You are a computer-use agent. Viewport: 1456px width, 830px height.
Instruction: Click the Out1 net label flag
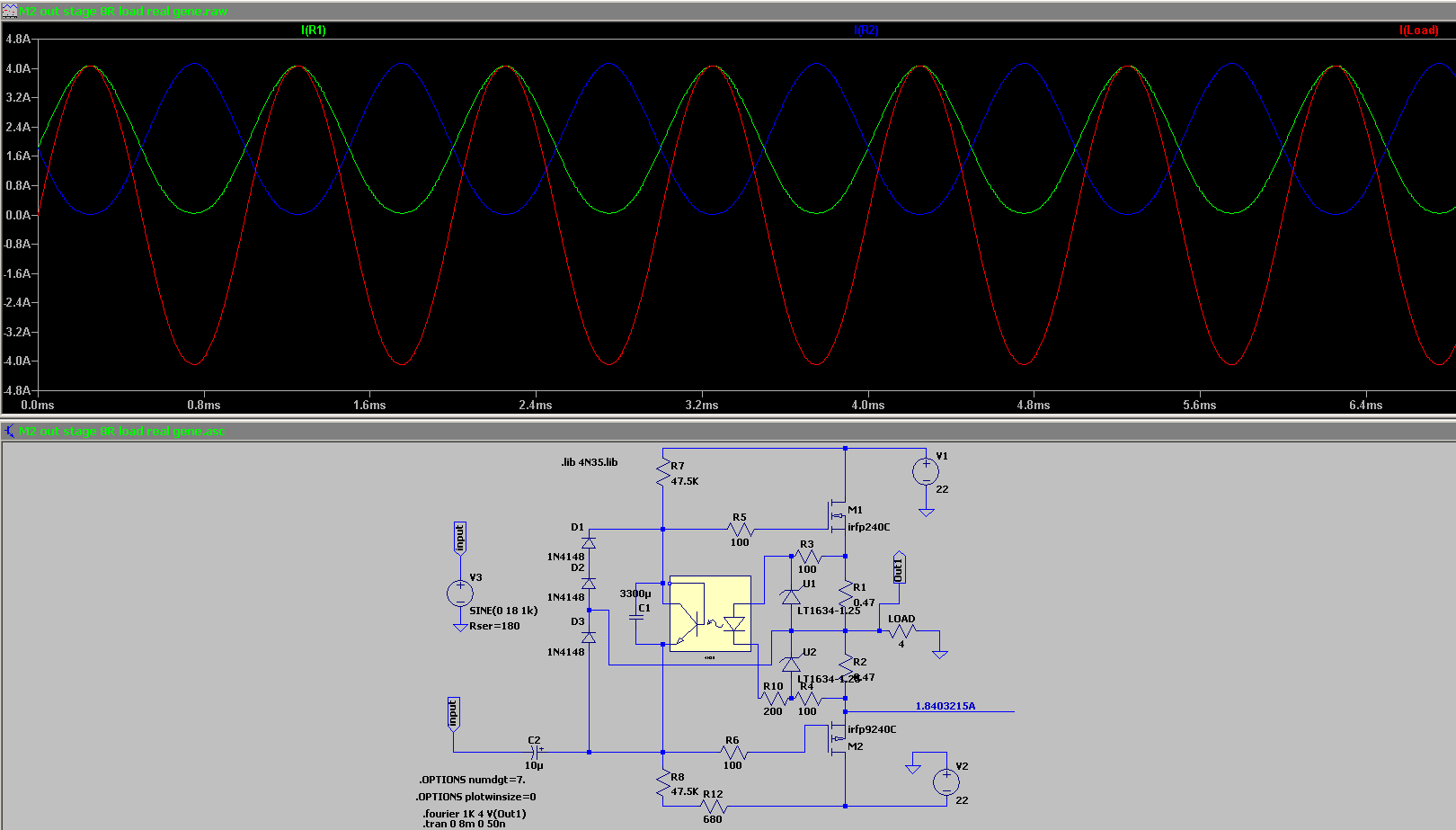click(899, 567)
